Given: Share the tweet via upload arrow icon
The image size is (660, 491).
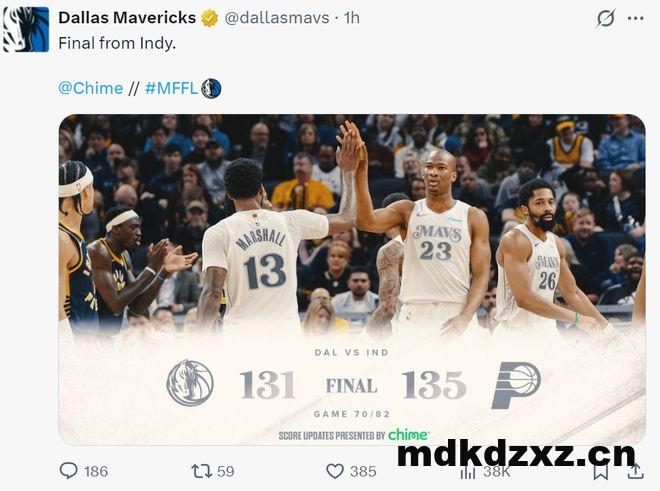Looking at the screenshot, I should click(635, 471).
